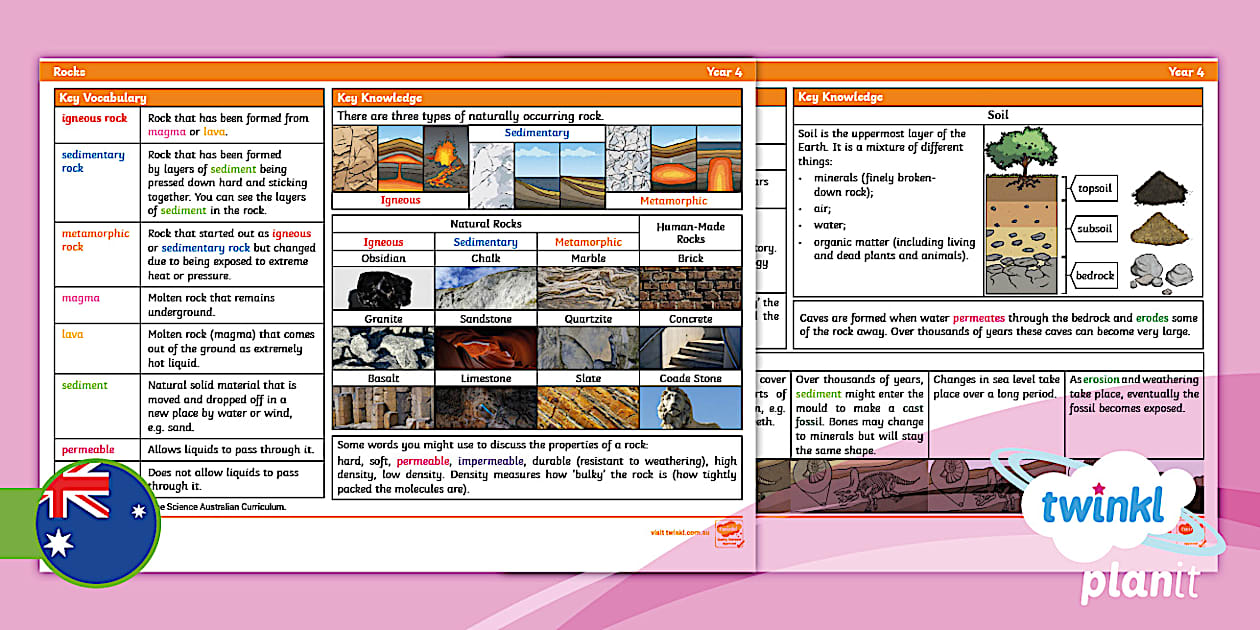The width and height of the screenshot is (1260, 630).
Task: Click the Twinkl quality approved stamp
Action: [x=731, y=533]
